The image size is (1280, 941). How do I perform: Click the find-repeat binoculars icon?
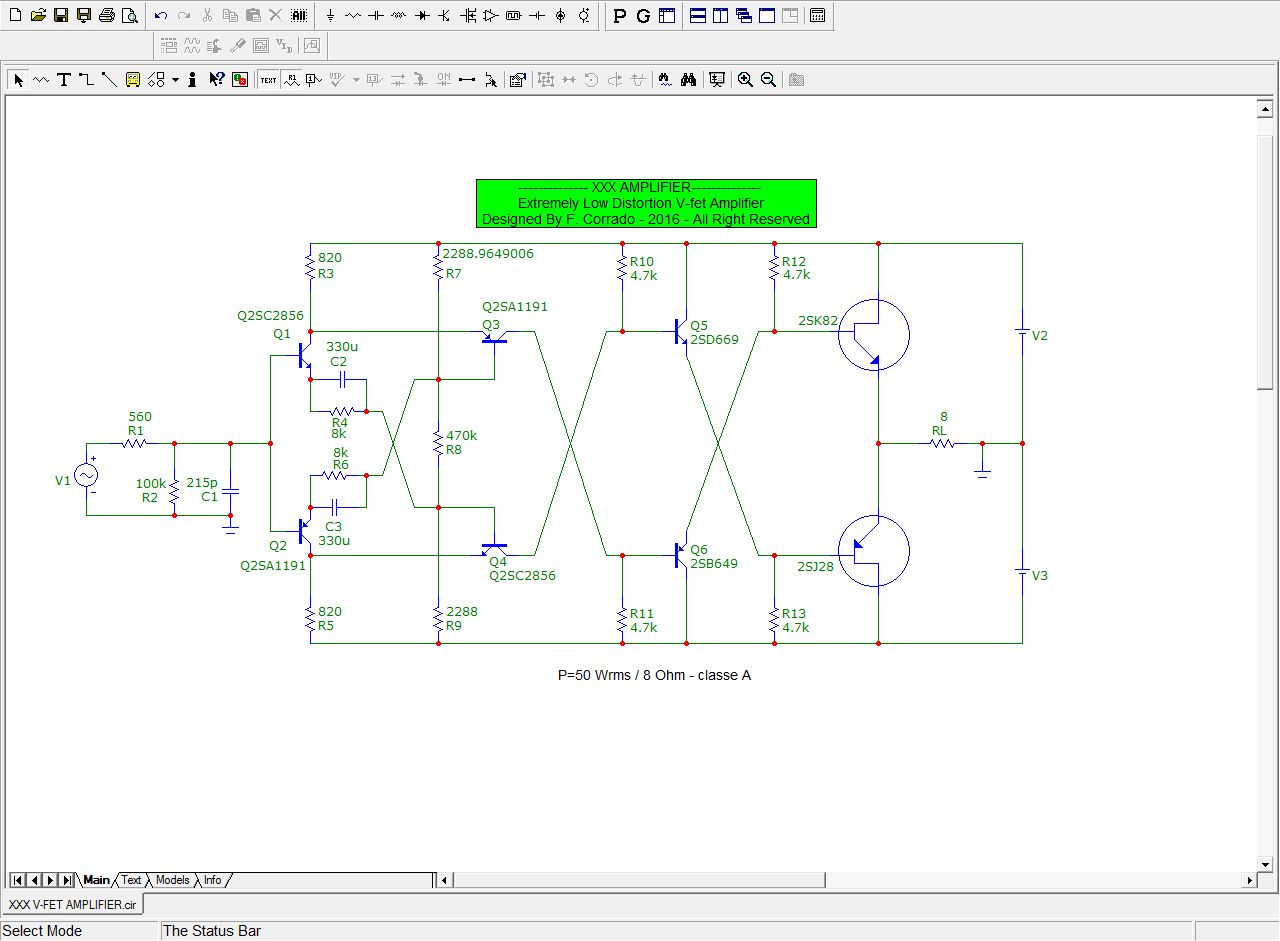tap(688, 80)
